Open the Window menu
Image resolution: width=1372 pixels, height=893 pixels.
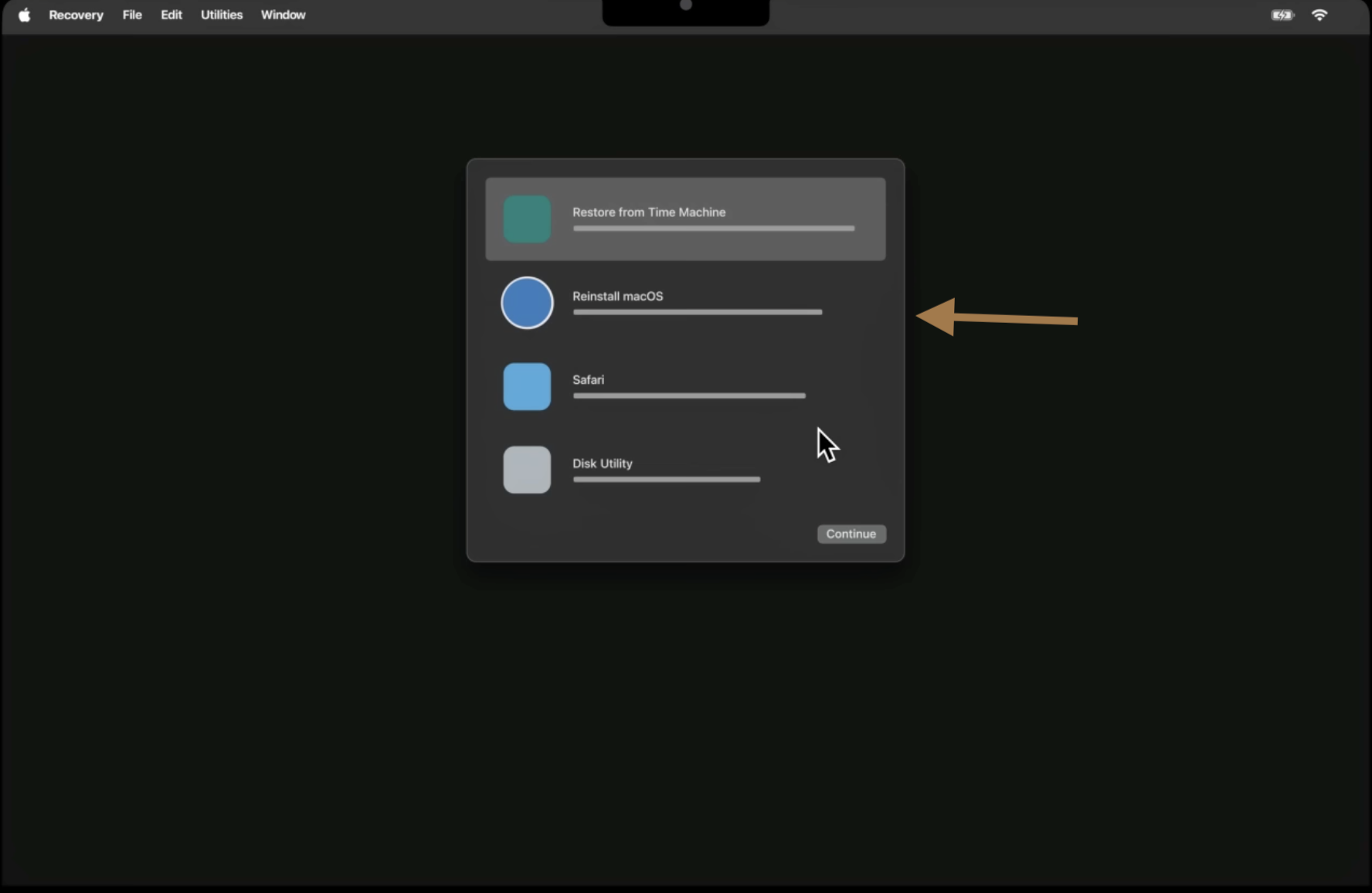(x=283, y=15)
